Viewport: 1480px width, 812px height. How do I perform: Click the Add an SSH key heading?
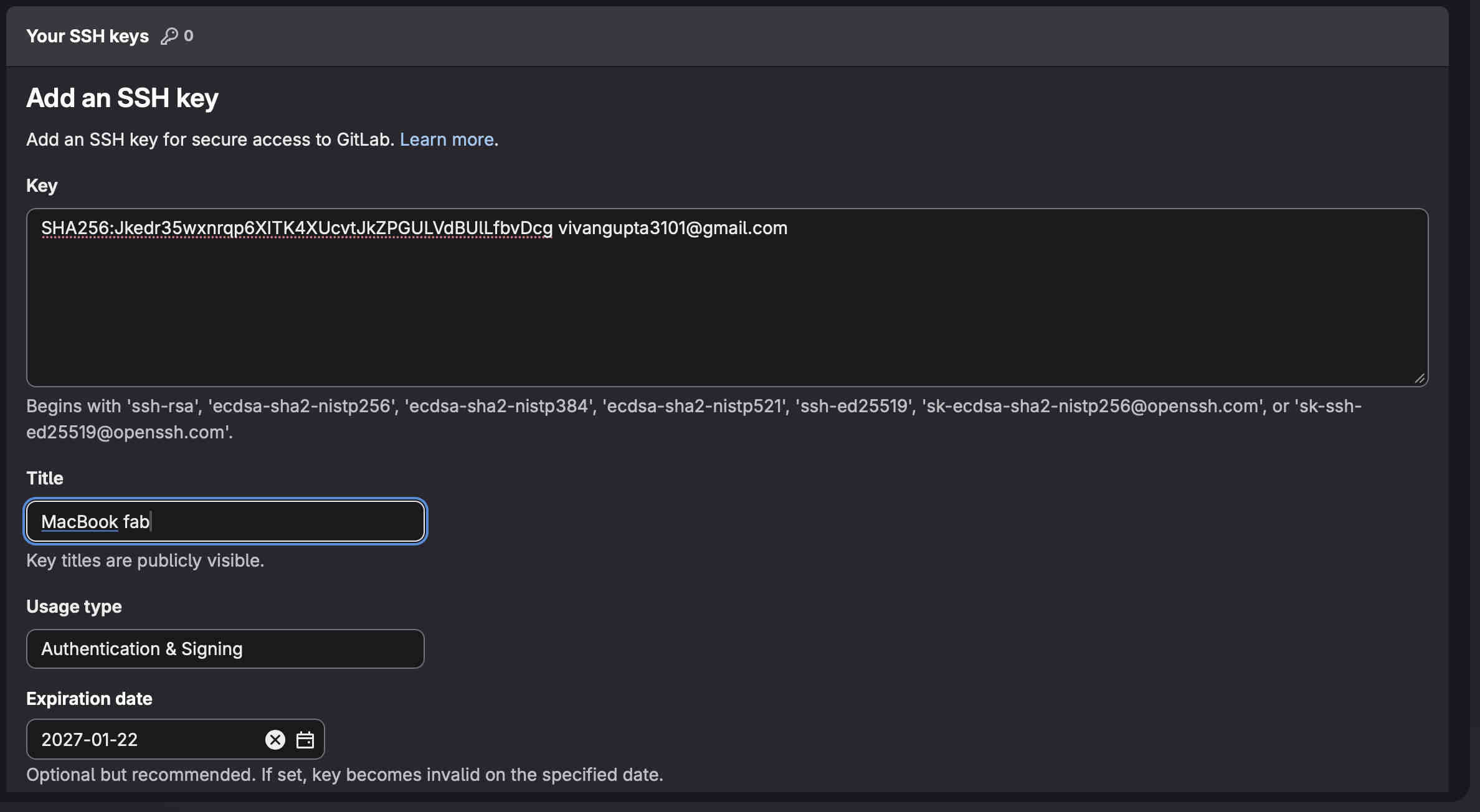pyautogui.click(x=122, y=98)
